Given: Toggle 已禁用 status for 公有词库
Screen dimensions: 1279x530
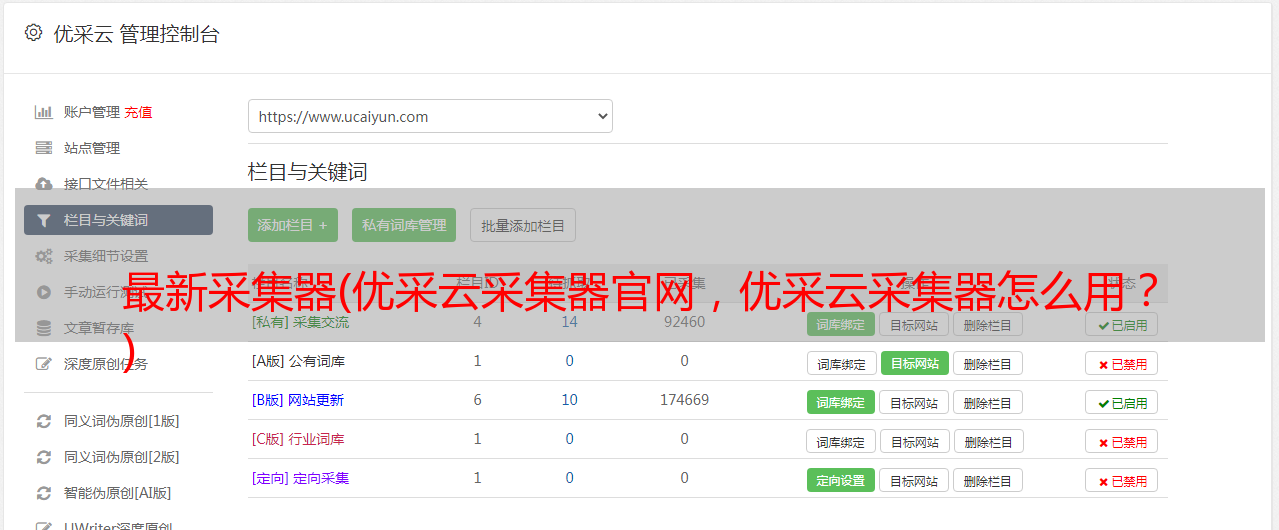Looking at the screenshot, I should tap(1122, 364).
